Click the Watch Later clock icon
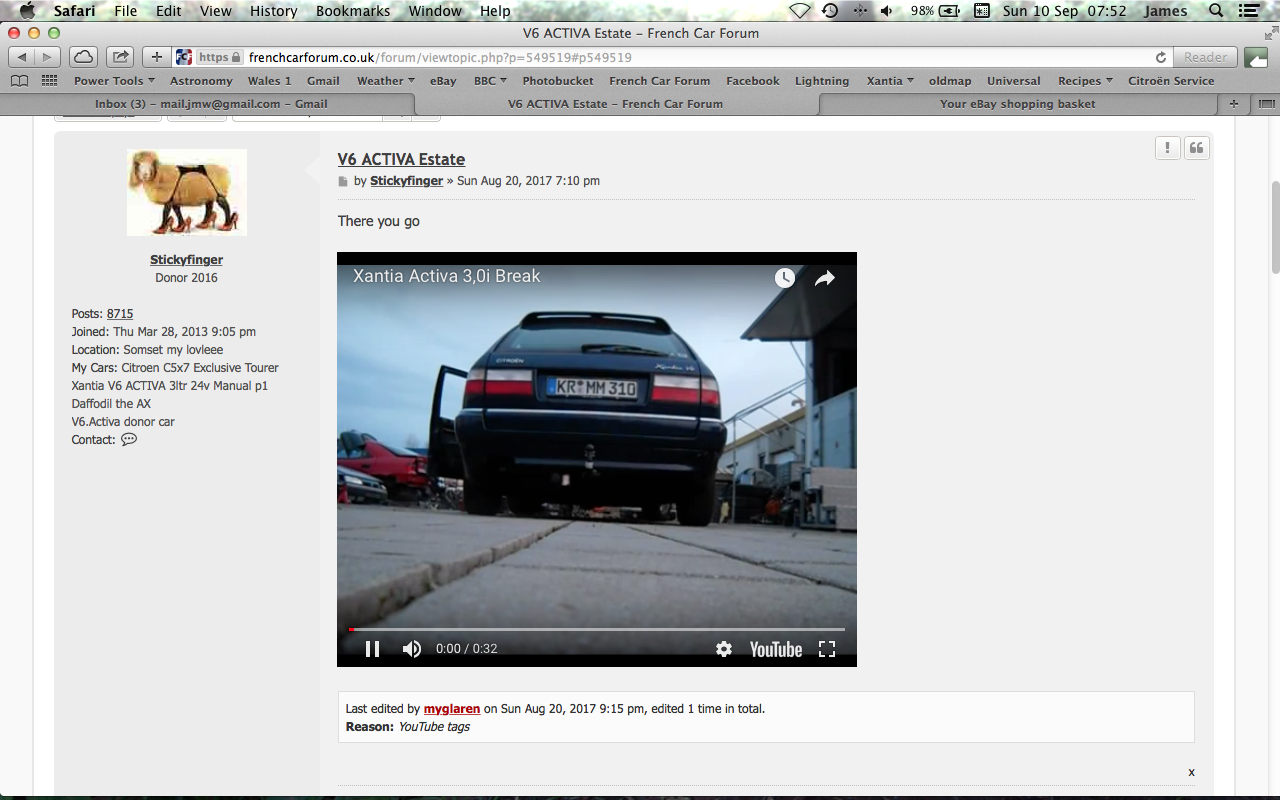 coord(785,278)
